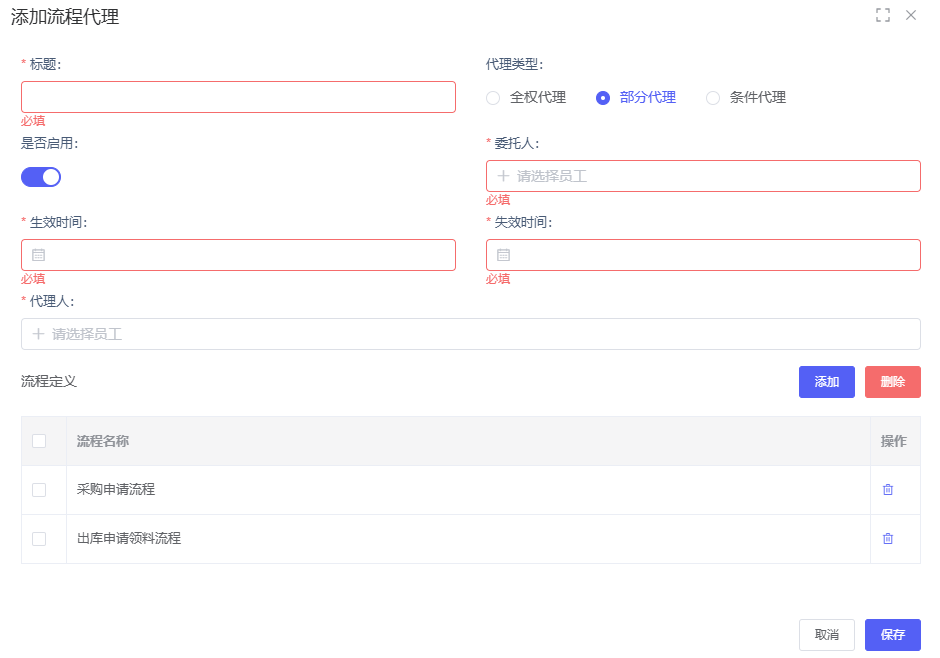Click plus icon in 委托人 field

click(x=503, y=176)
